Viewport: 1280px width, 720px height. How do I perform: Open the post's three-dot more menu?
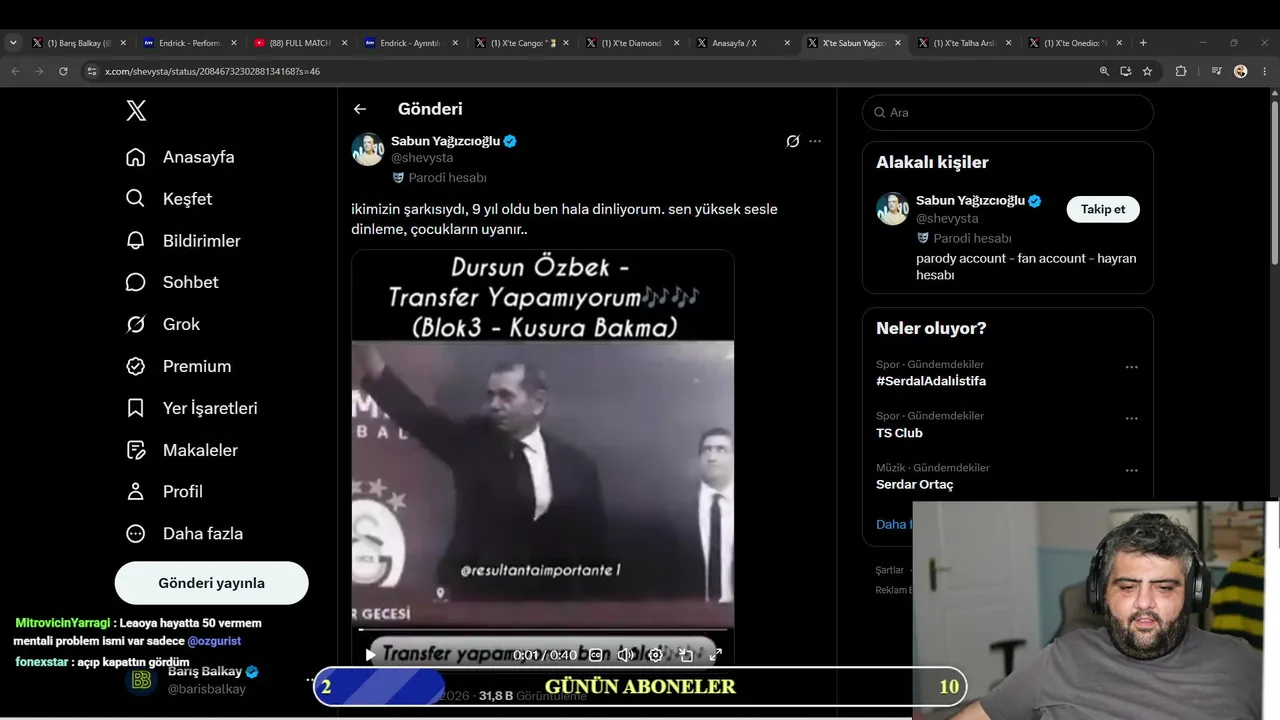(x=815, y=141)
